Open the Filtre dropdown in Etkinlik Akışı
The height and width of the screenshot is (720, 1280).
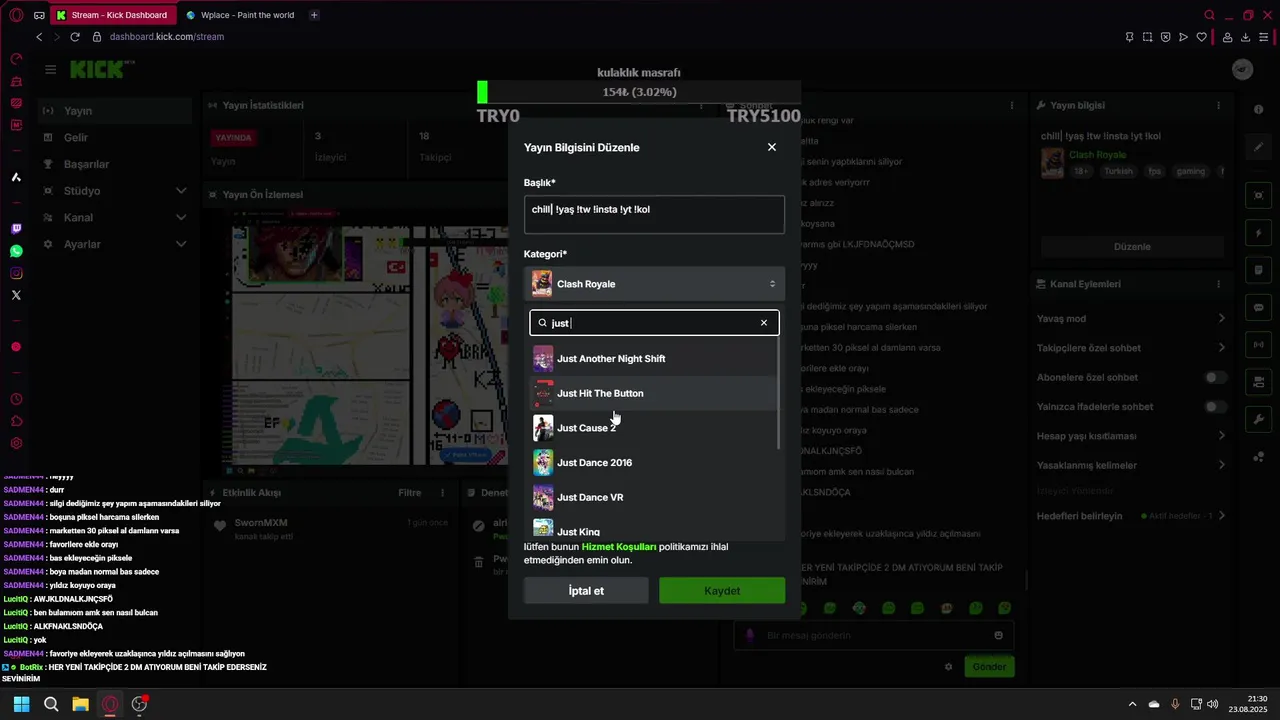coord(410,493)
